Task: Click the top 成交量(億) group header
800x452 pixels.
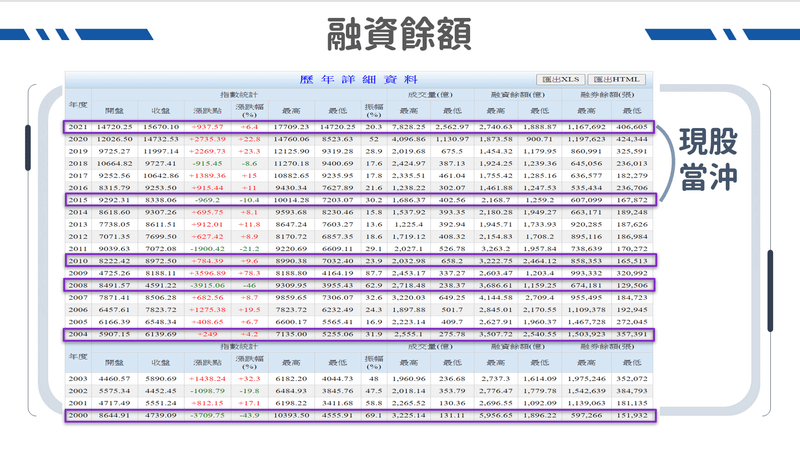Action: click(x=431, y=95)
